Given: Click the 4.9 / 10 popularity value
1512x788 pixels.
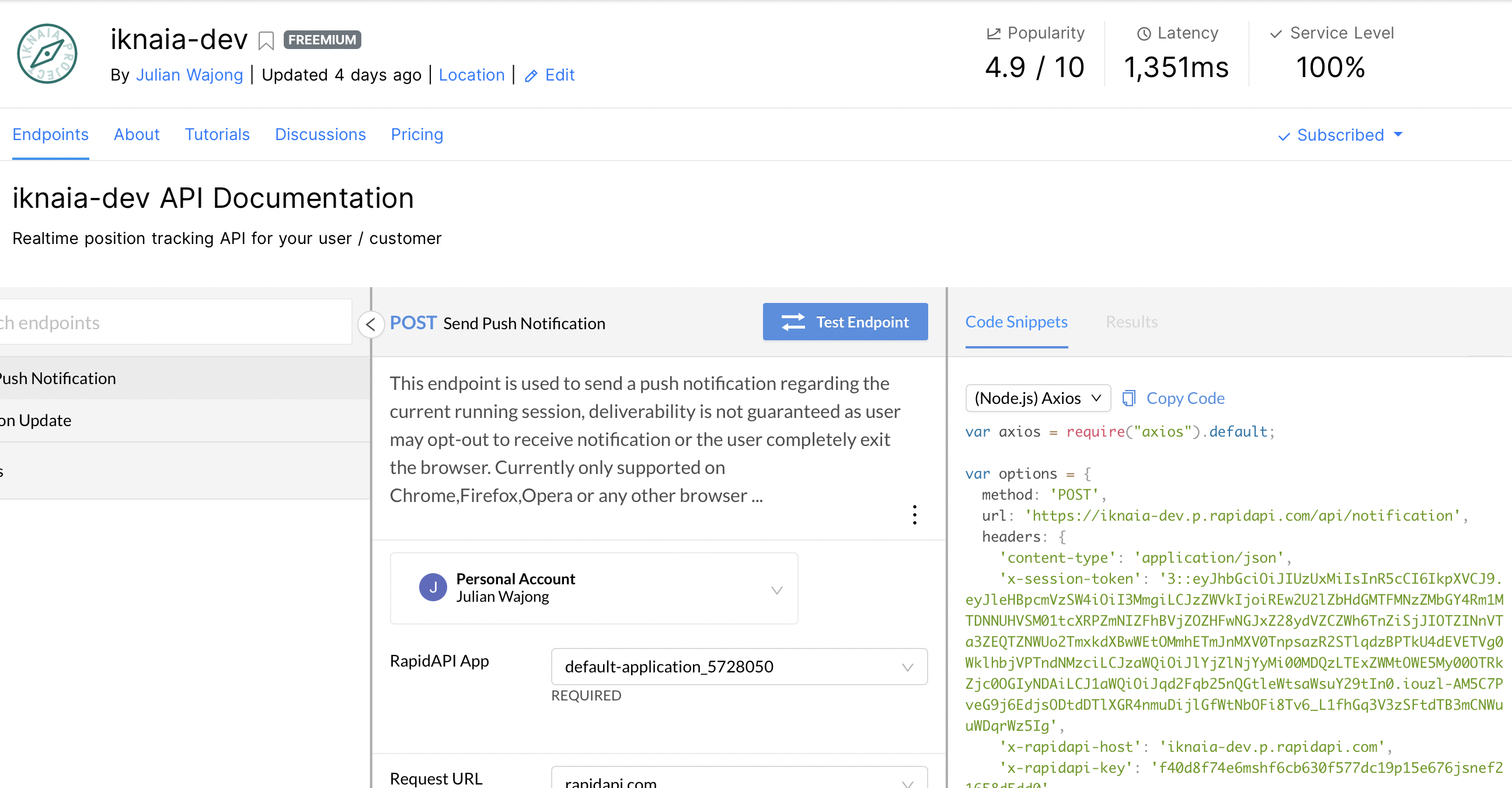Looking at the screenshot, I should 1034,67.
